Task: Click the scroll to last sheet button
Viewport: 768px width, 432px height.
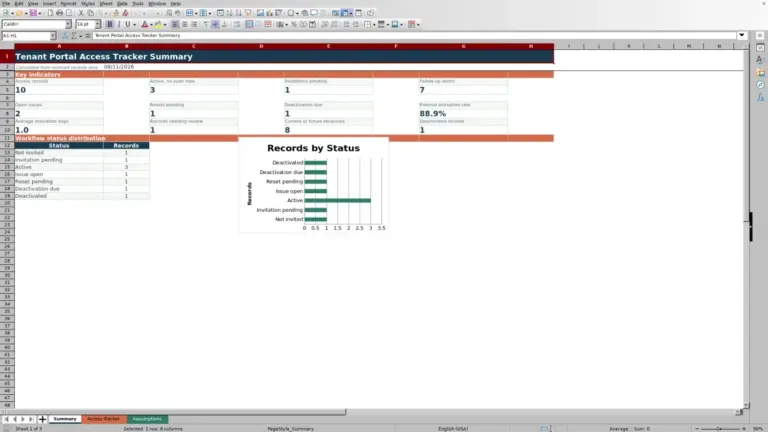Action: (31, 419)
